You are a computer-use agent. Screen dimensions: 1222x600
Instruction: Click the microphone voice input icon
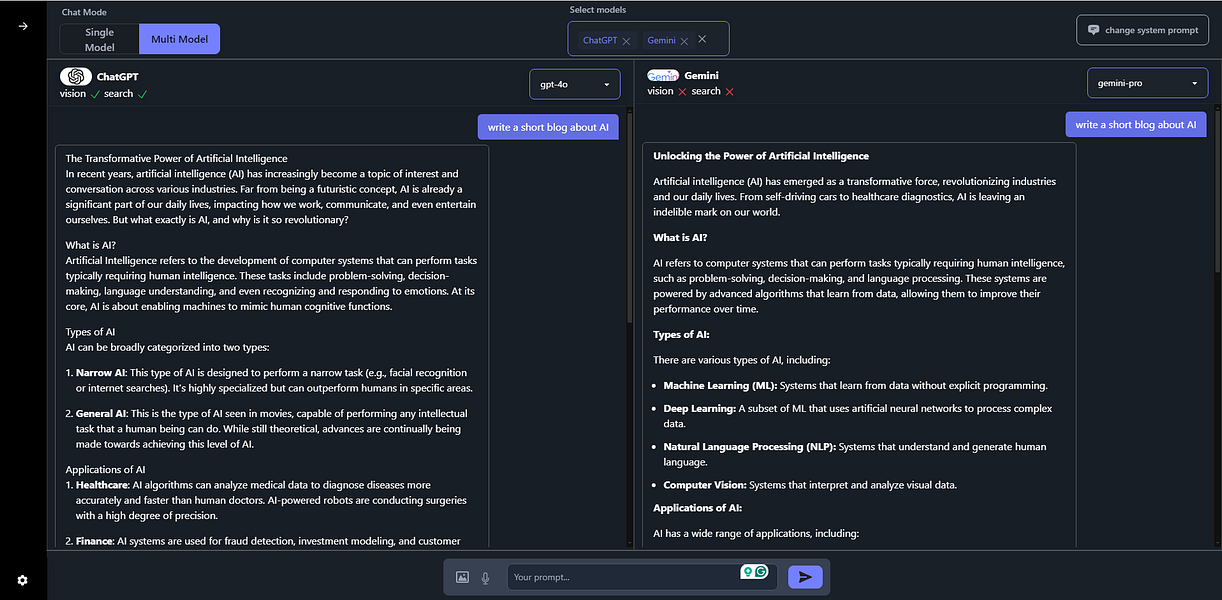[486, 577]
